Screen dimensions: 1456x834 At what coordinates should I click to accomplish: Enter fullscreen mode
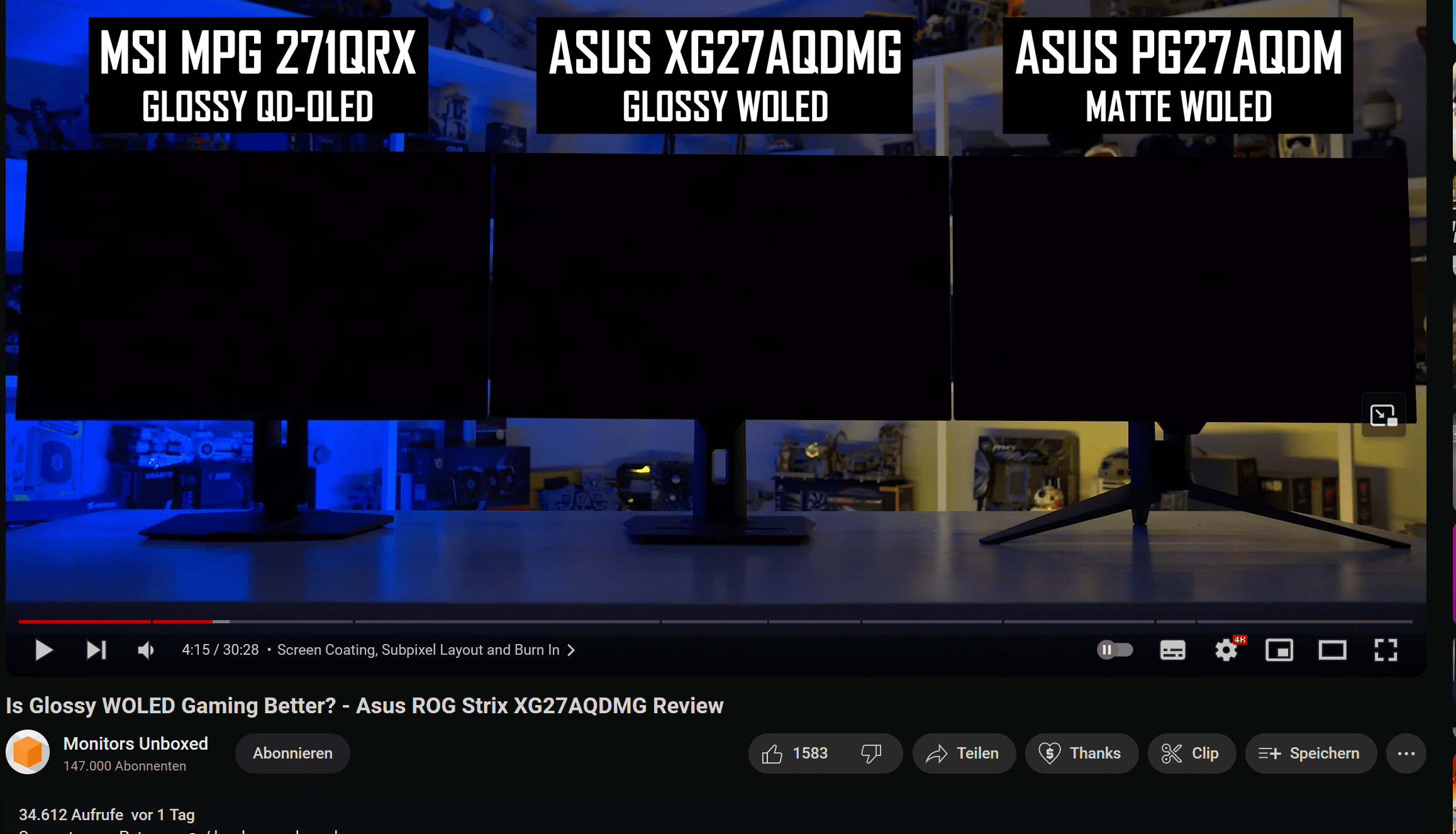(x=1386, y=650)
